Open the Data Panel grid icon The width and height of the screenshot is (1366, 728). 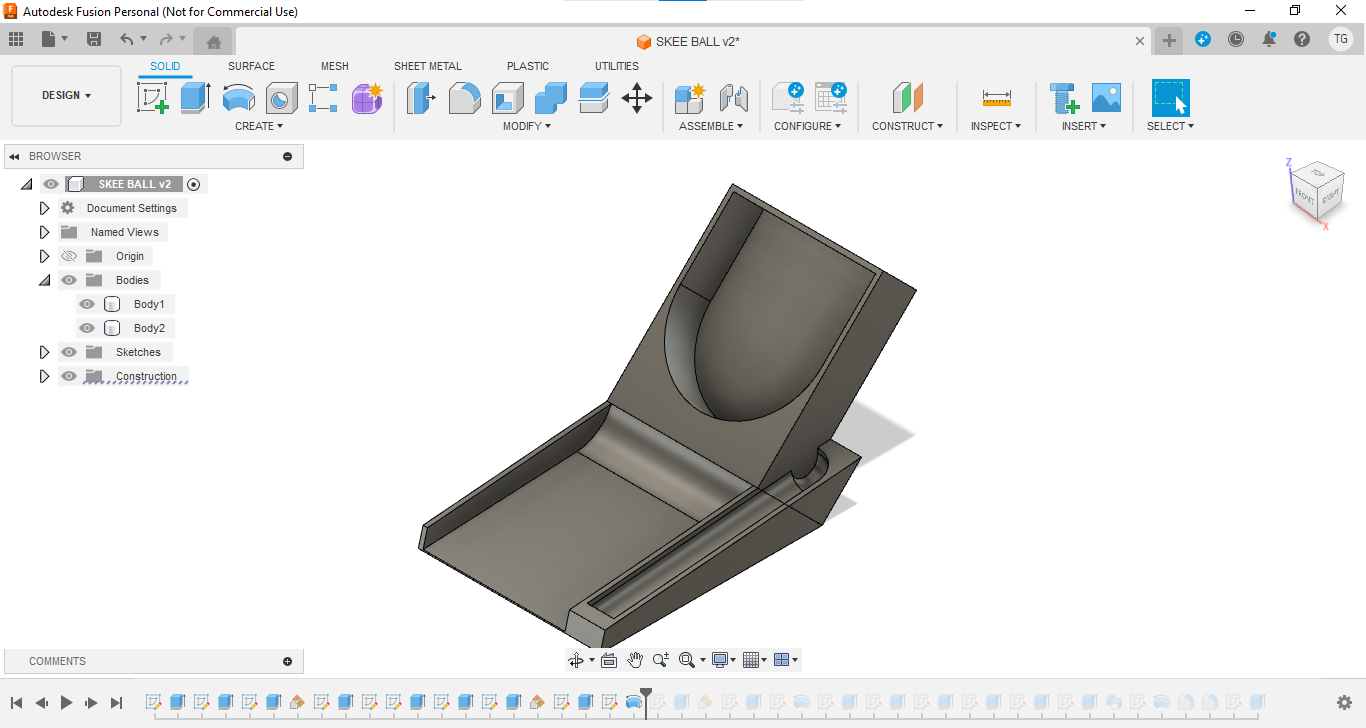16,39
